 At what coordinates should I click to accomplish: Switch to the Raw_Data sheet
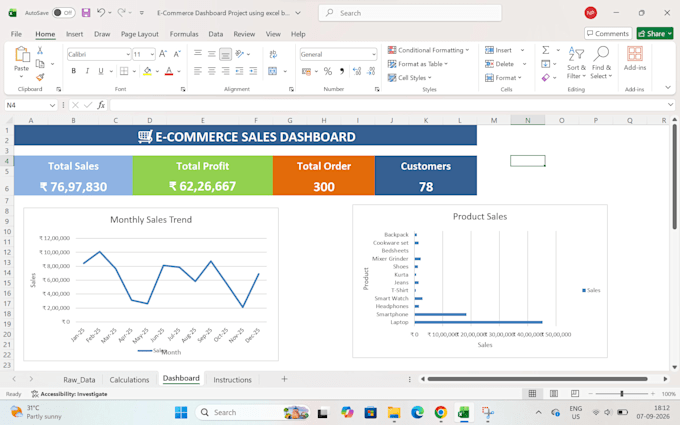79,379
